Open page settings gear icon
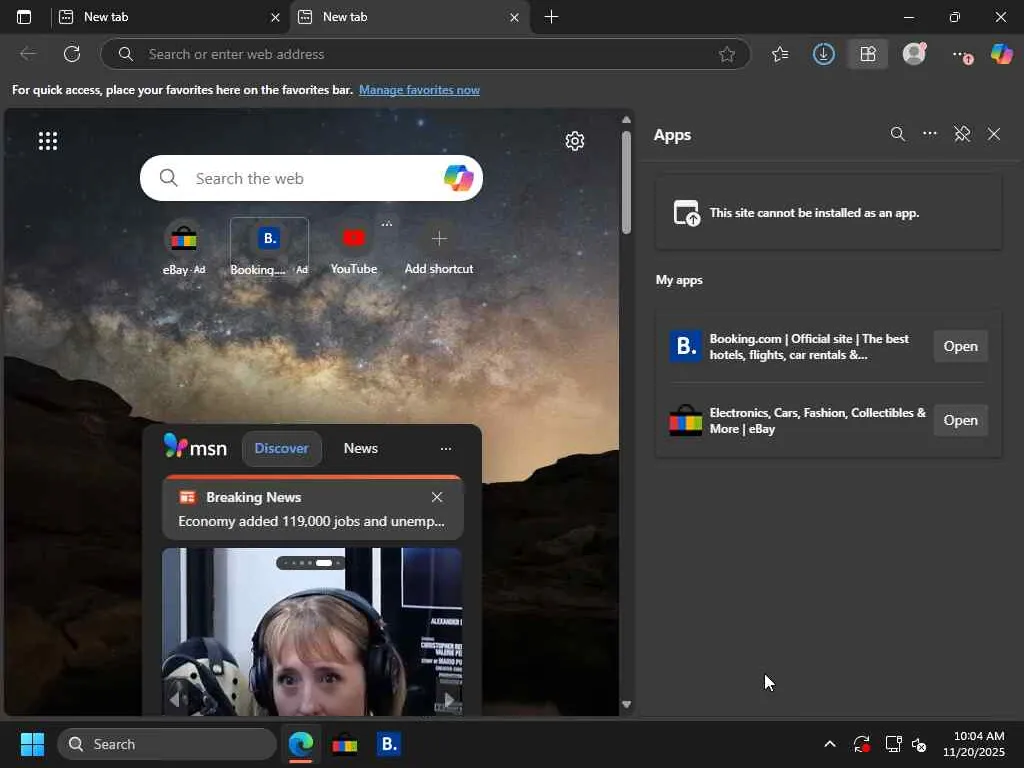Viewport: 1024px width, 768px height. pos(574,141)
